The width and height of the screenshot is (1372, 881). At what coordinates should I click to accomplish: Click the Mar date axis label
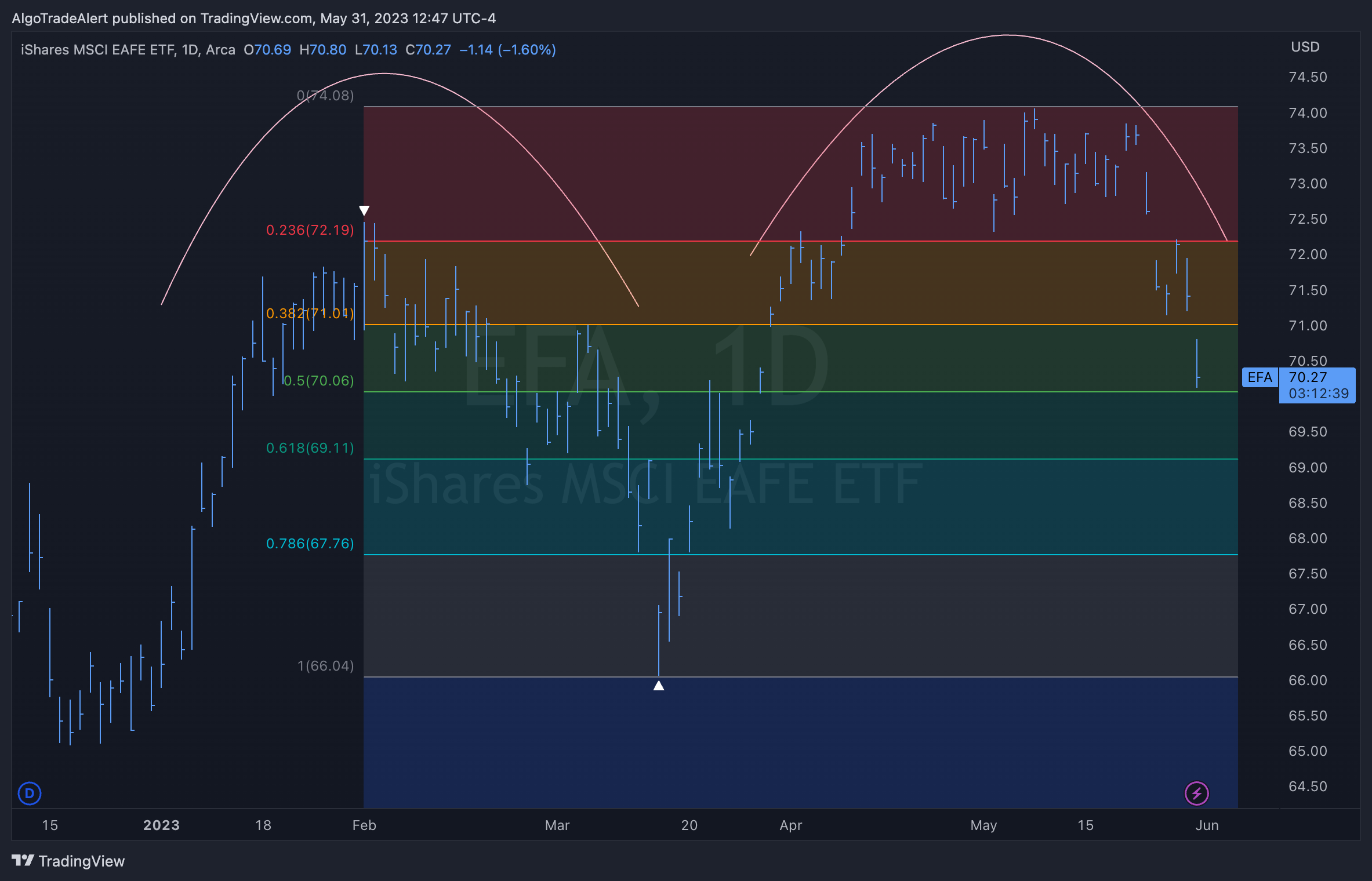click(x=557, y=825)
